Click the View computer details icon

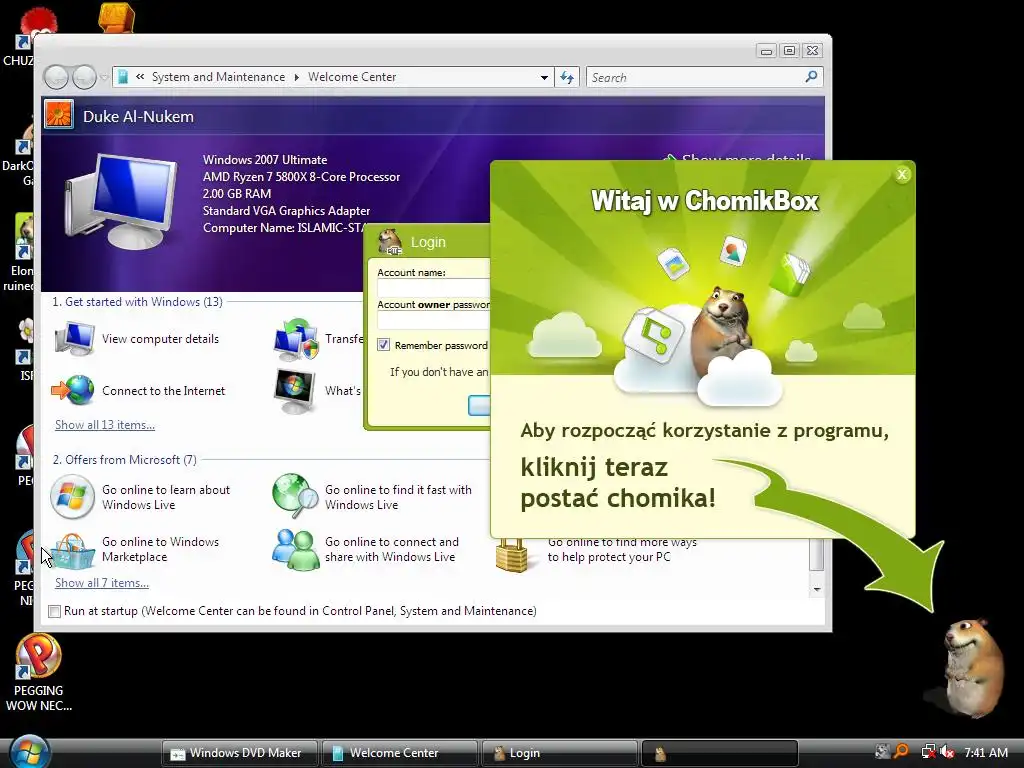pyautogui.click(x=74, y=338)
